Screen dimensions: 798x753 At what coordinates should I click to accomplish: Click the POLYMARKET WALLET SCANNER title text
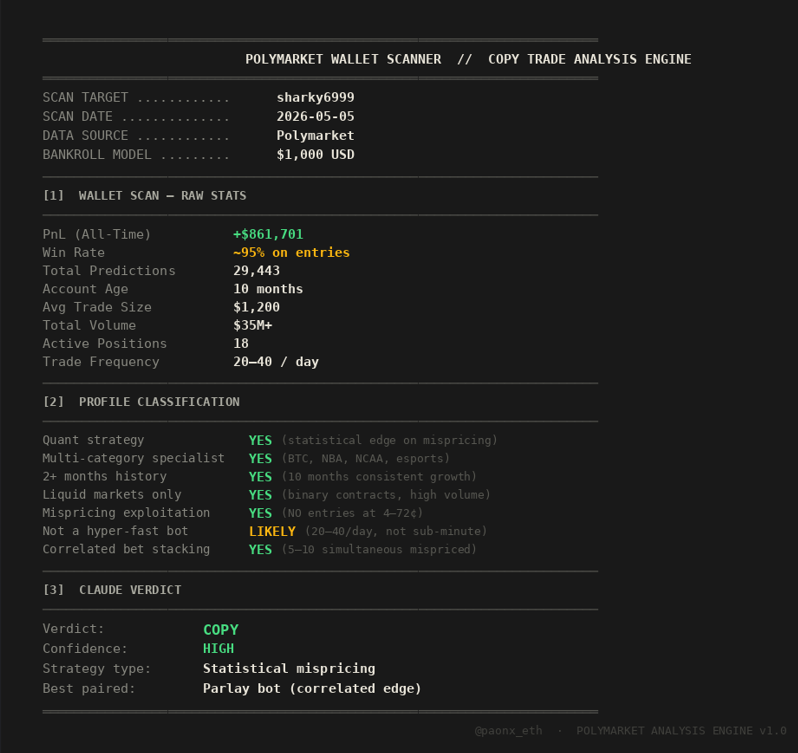point(343,60)
